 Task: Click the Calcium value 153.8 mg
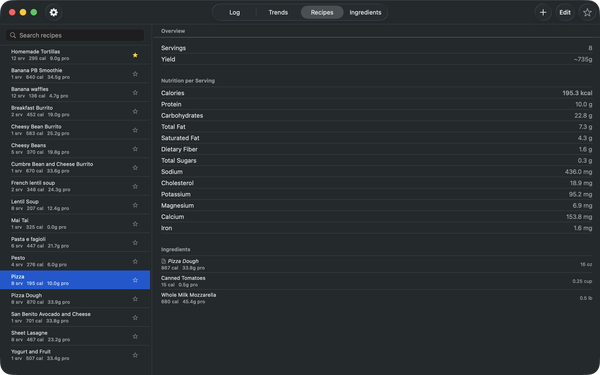(579, 217)
